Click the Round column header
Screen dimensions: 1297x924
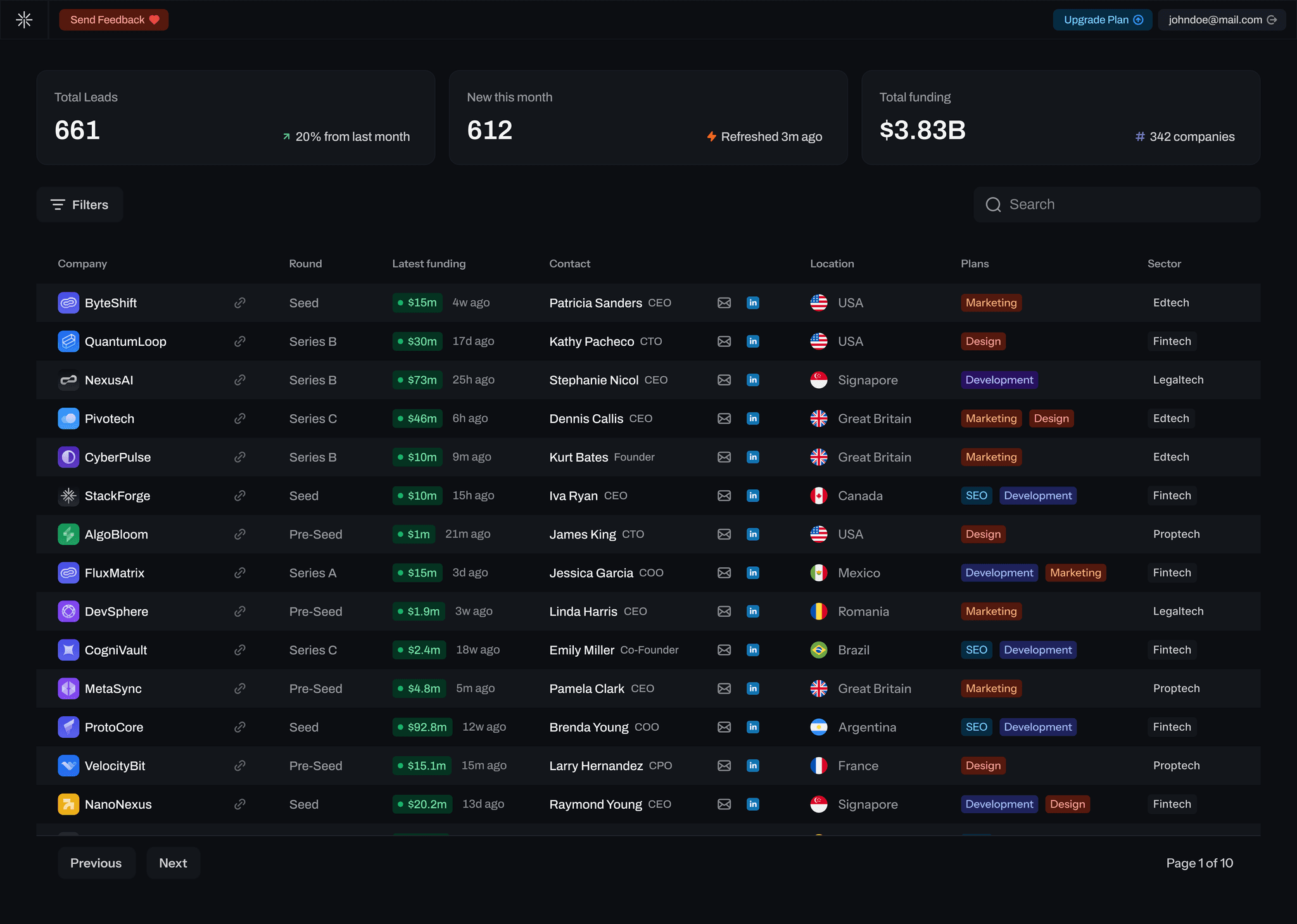(305, 263)
